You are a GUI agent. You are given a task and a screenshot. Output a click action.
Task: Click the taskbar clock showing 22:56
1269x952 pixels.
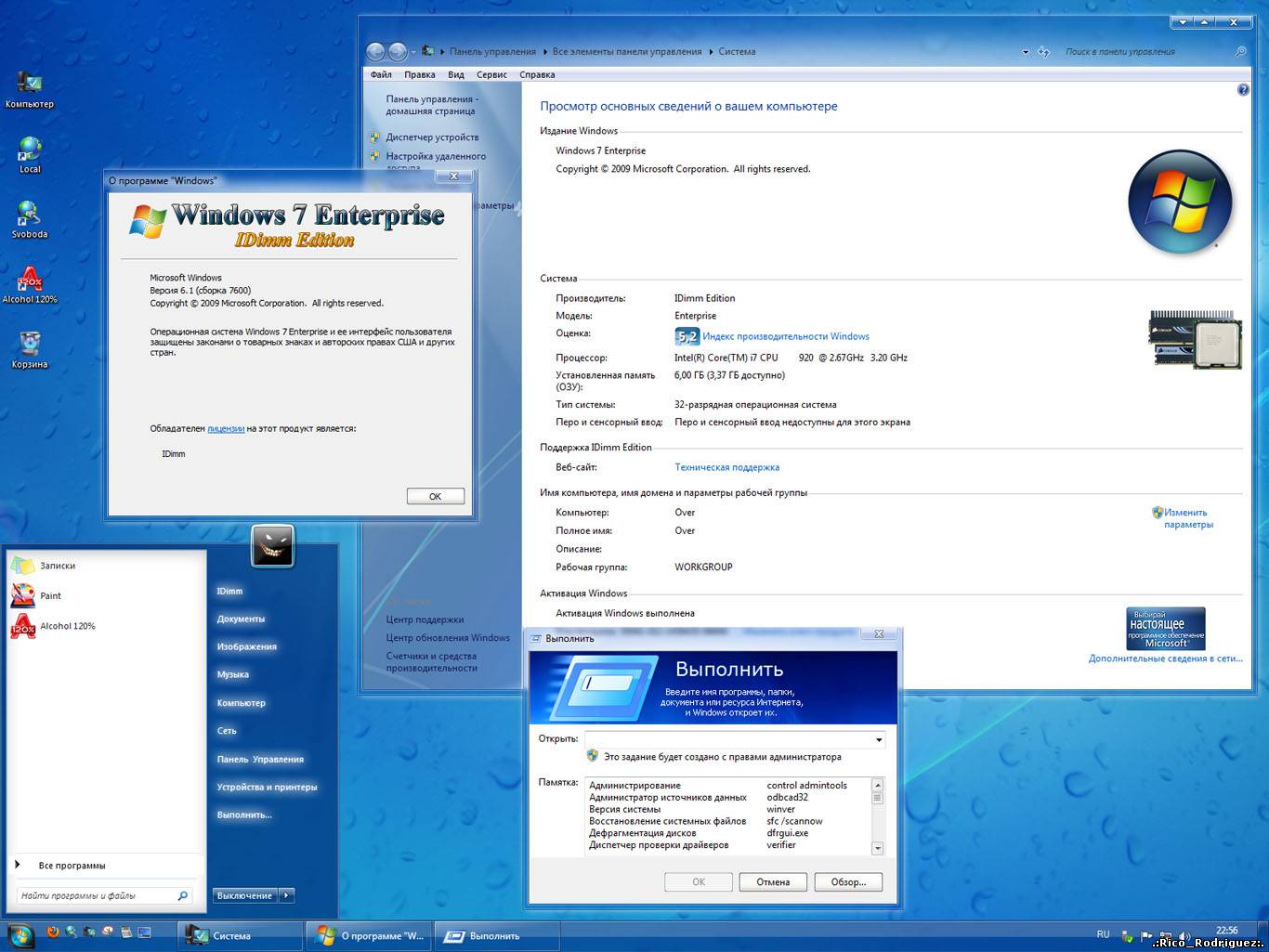click(1226, 930)
